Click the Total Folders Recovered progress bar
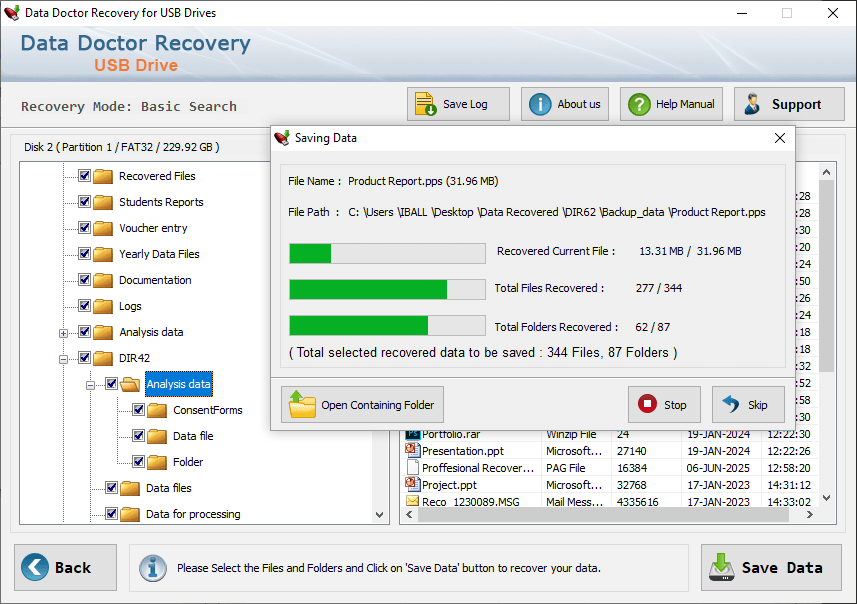Screen dimensions: 857x604 388,325
